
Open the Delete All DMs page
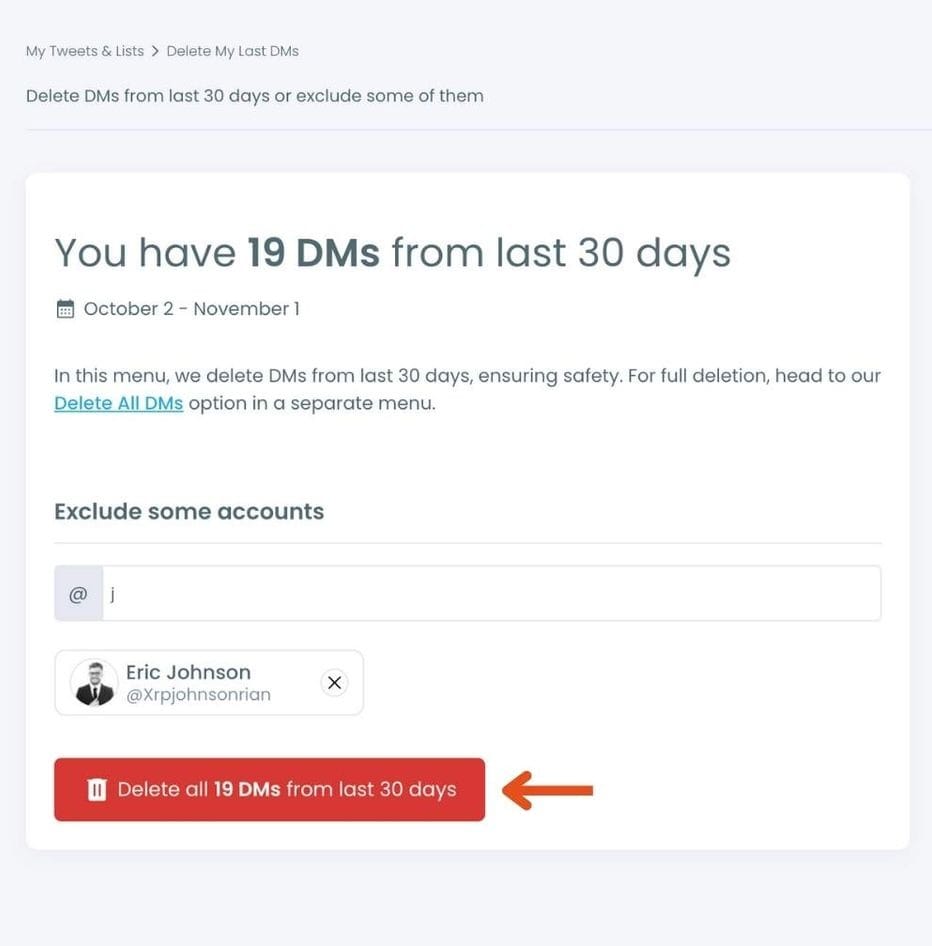pos(118,402)
